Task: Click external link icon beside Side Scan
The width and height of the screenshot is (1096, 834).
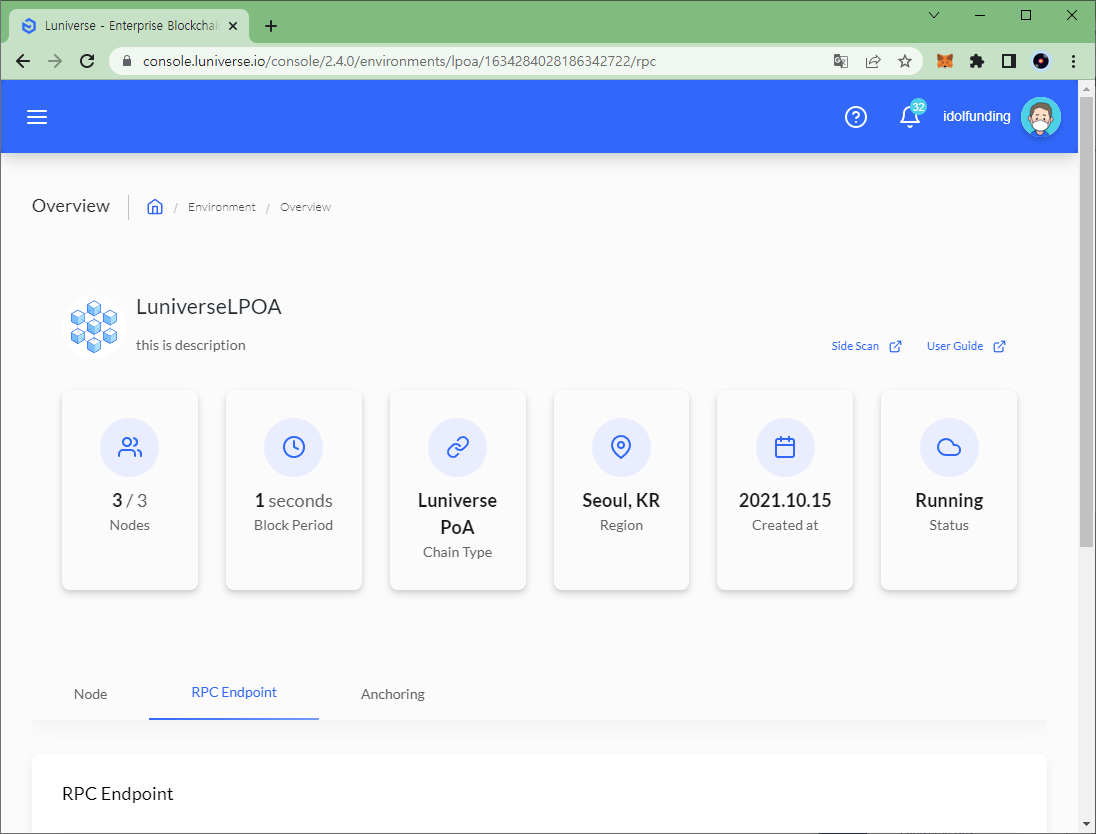Action: [x=895, y=346]
